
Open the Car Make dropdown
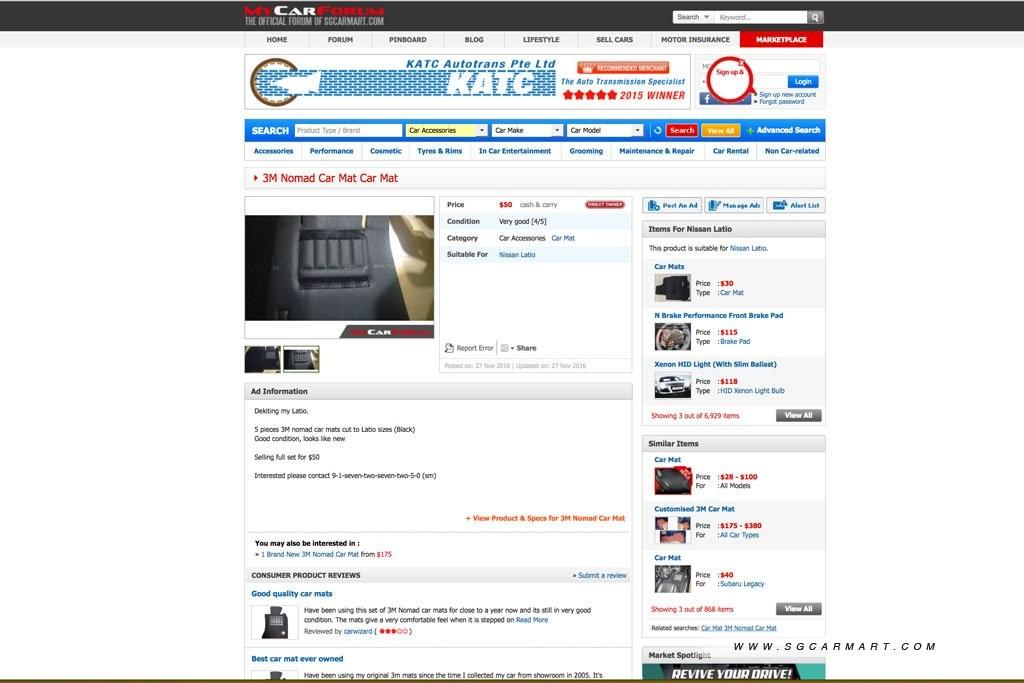coord(527,130)
